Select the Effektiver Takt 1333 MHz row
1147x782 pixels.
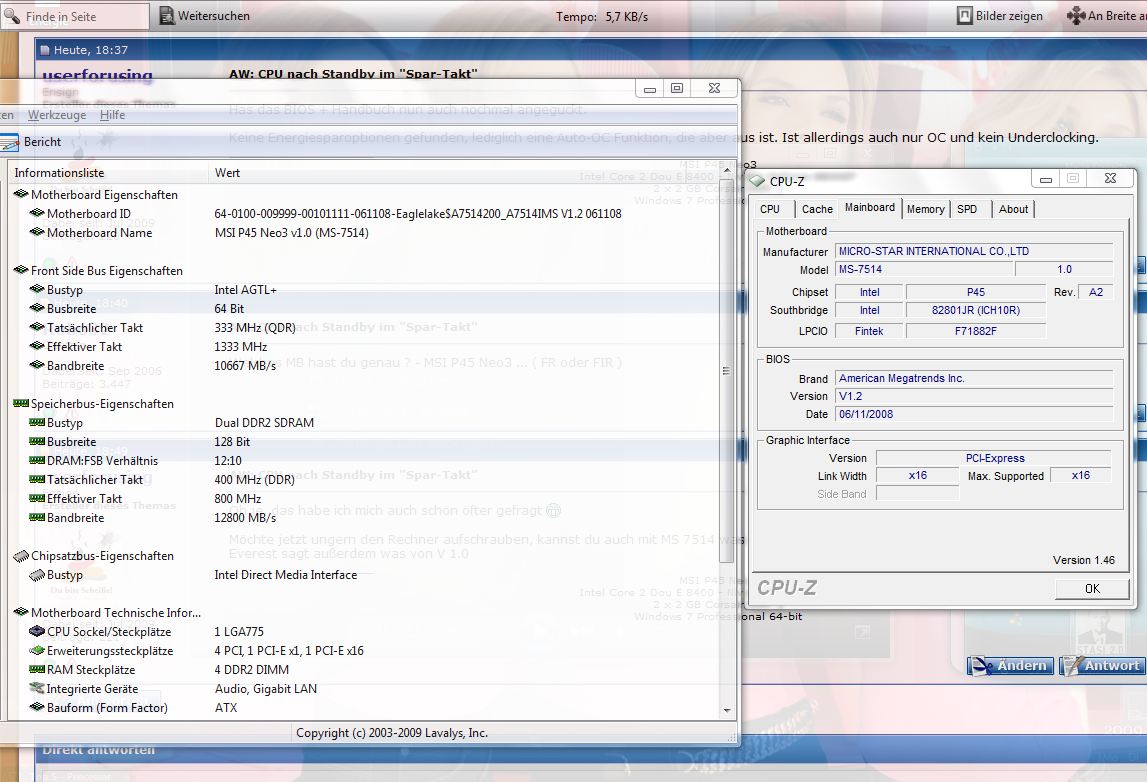tap(366, 347)
